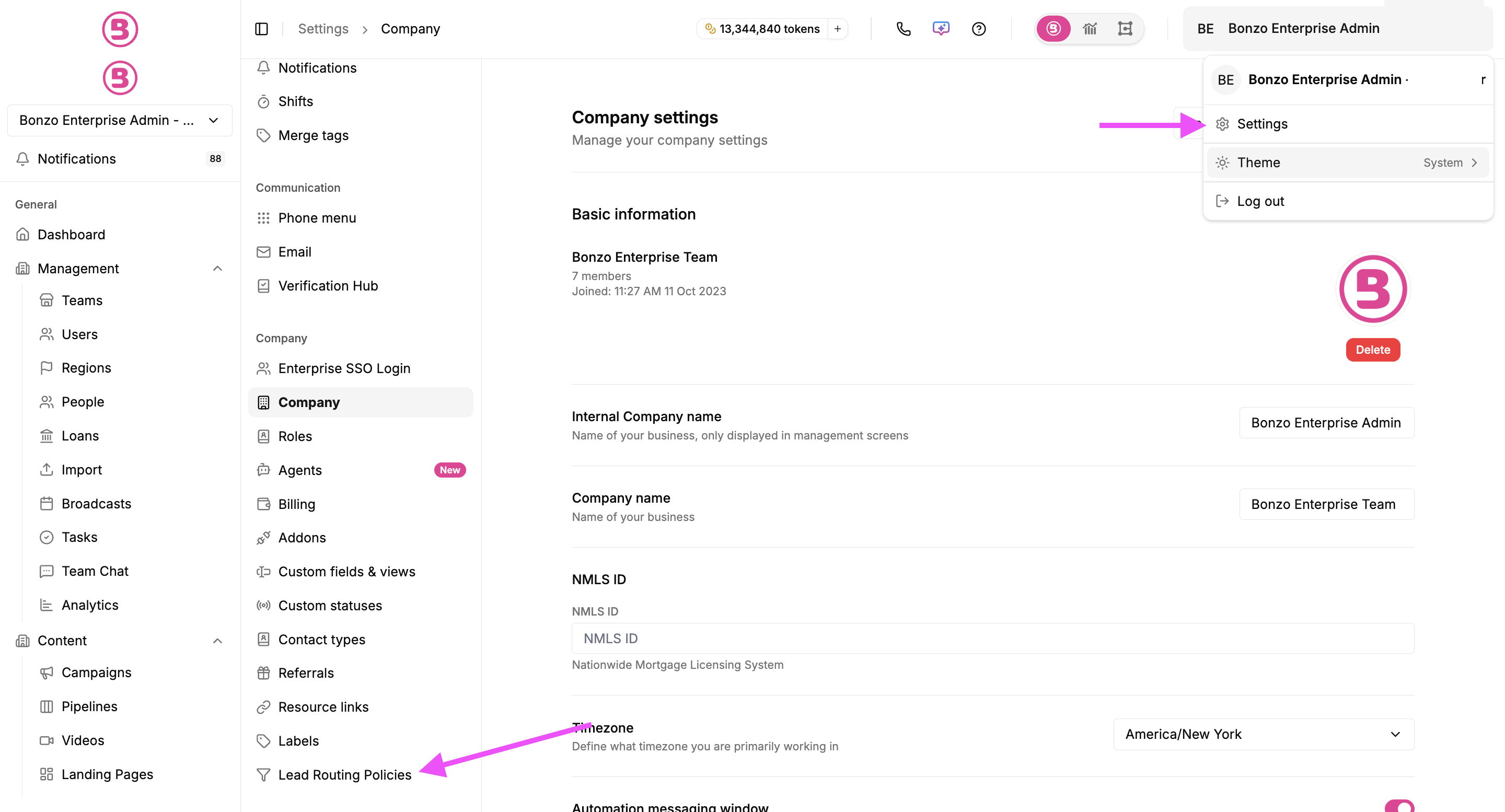The height and width of the screenshot is (812, 1505).
Task: Click the token coins icon
Action: (x=710, y=29)
